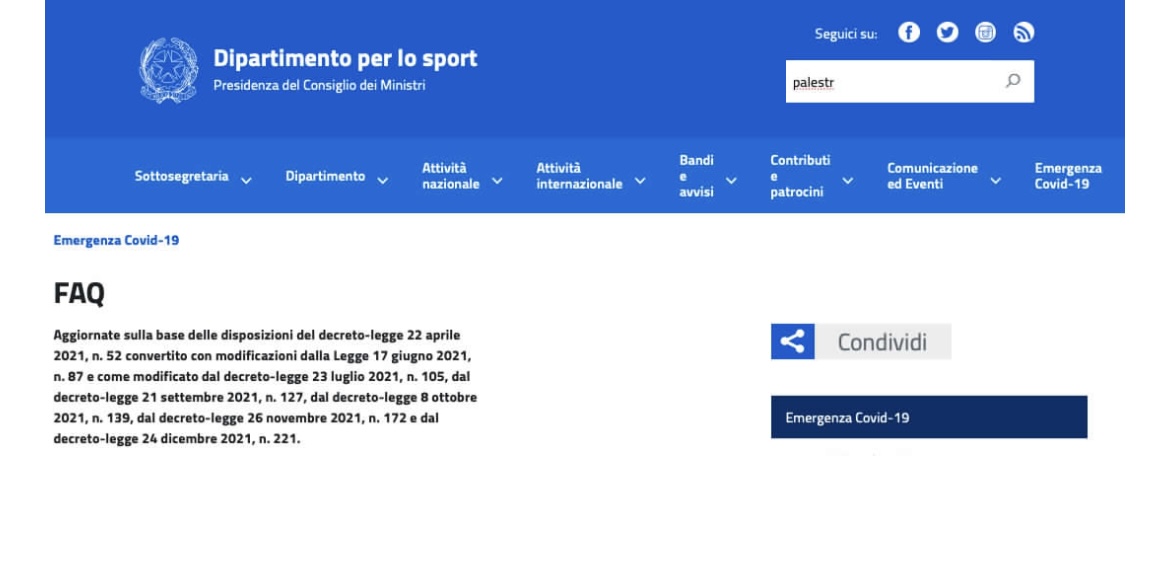Open the Facebook page icon
This screenshot has width=1170, height=581.
coord(908,33)
